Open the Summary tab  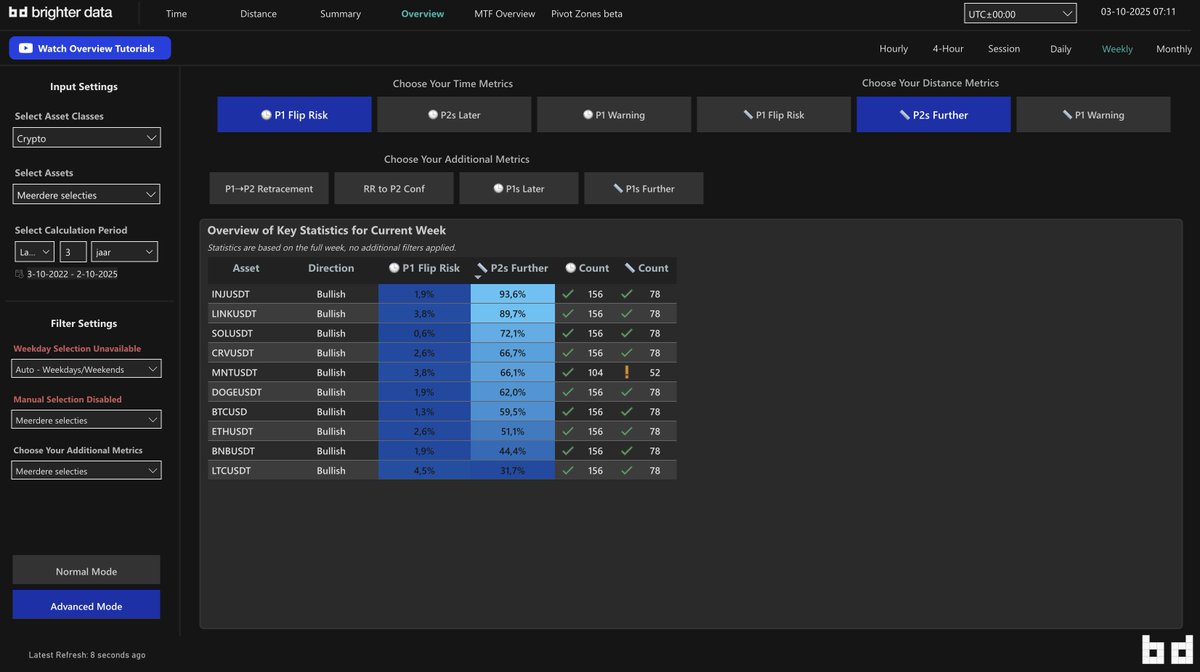point(340,14)
